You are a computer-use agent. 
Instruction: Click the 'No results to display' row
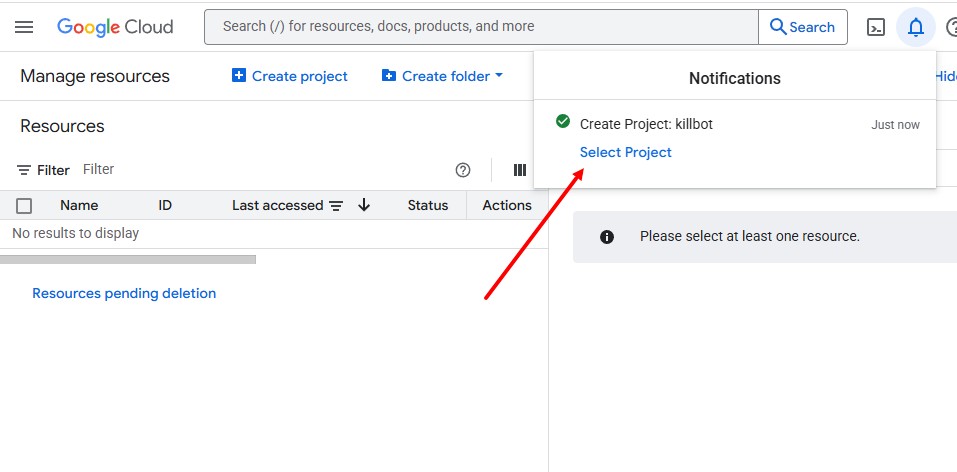(274, 234)
